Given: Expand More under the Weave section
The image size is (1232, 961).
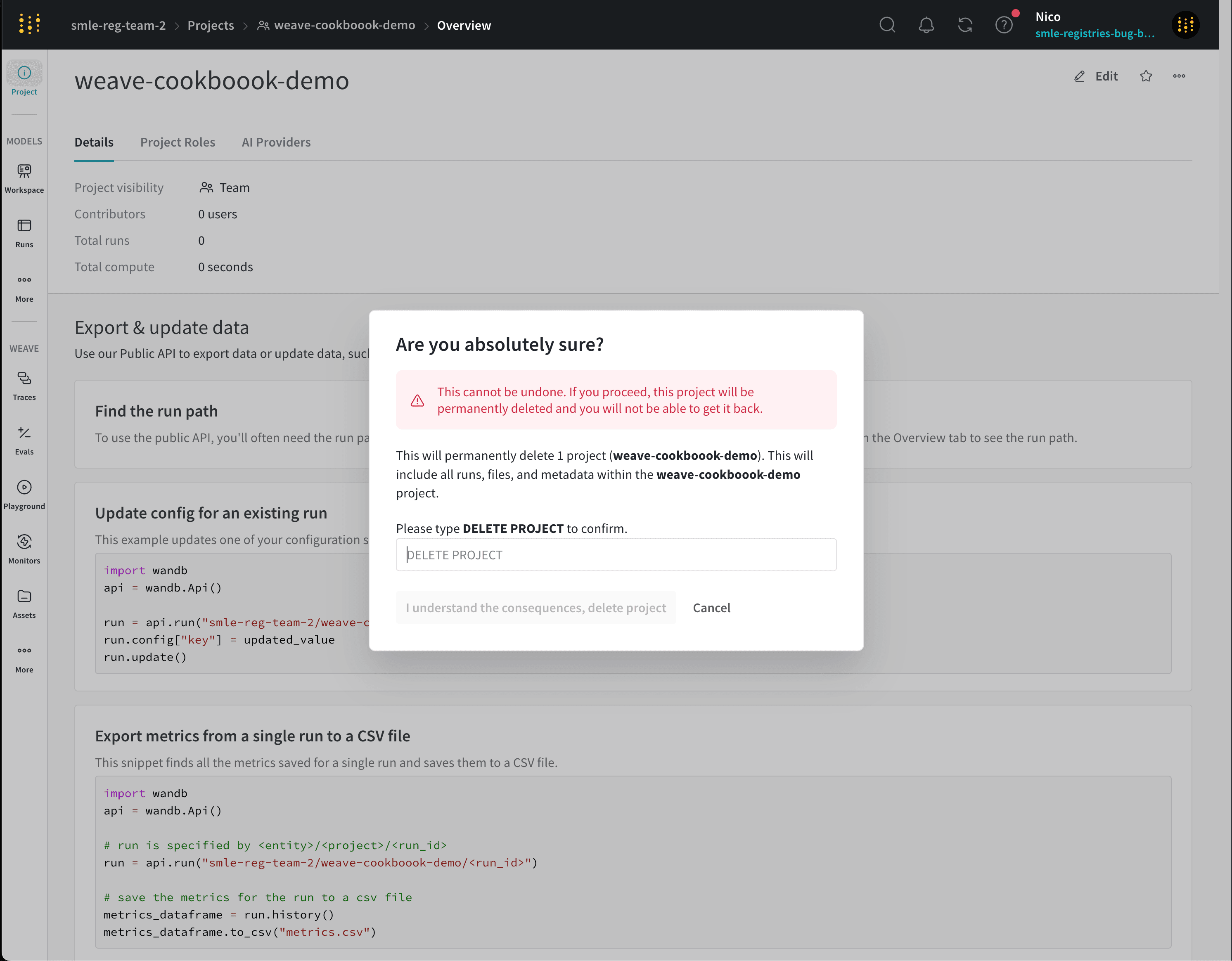Looking at the screenshot, I should 24,656.
